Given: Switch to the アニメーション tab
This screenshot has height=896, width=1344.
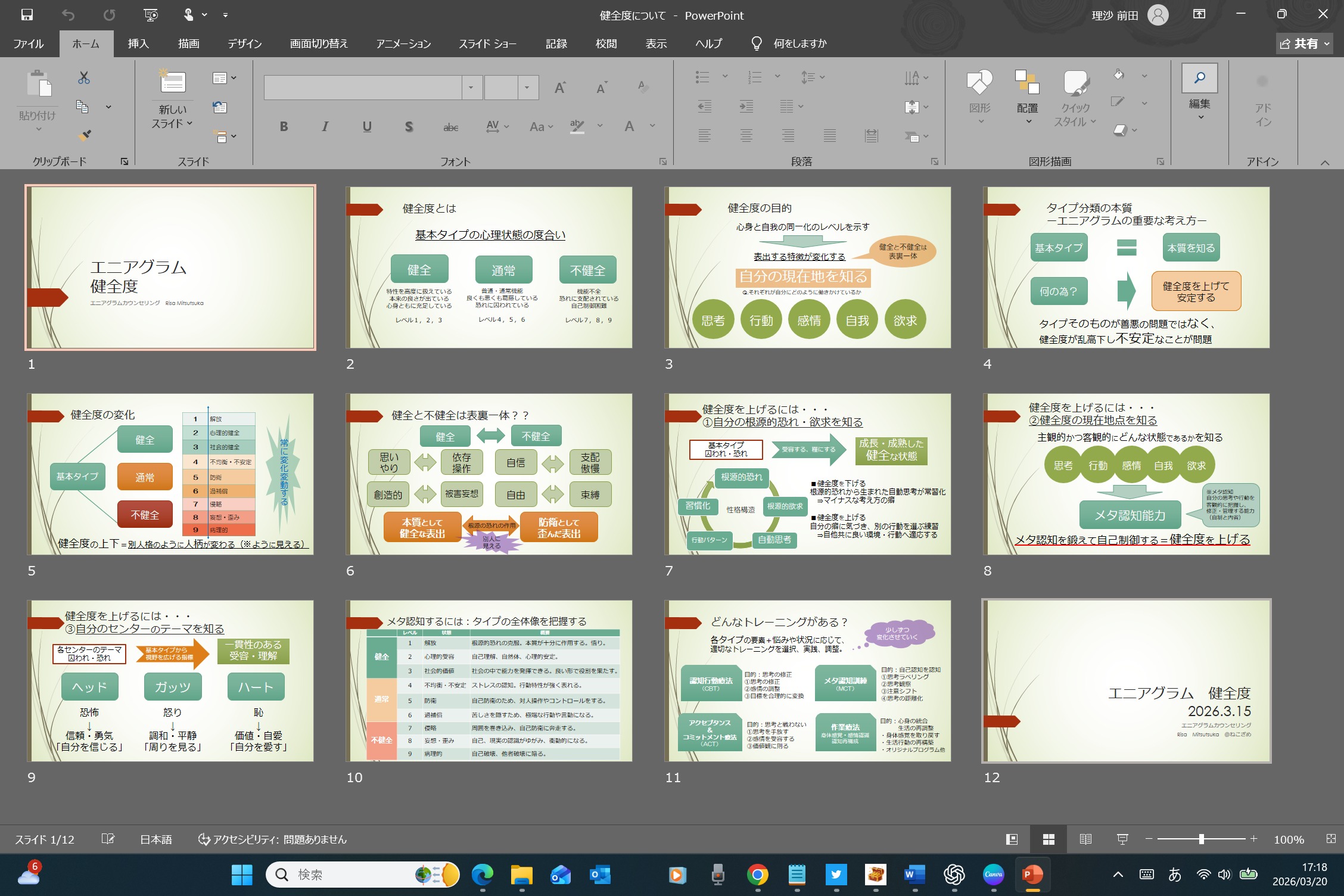Looking at the screenshot, I should 403,43.
